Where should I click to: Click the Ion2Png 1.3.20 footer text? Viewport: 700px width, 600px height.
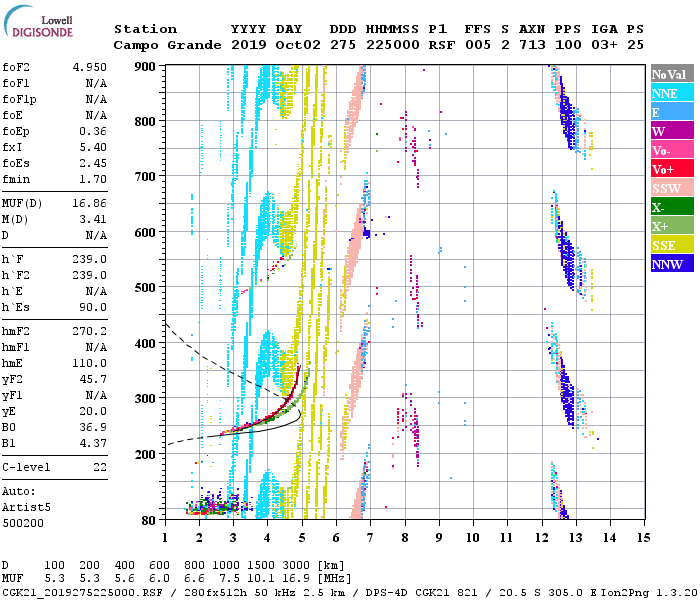650,593
